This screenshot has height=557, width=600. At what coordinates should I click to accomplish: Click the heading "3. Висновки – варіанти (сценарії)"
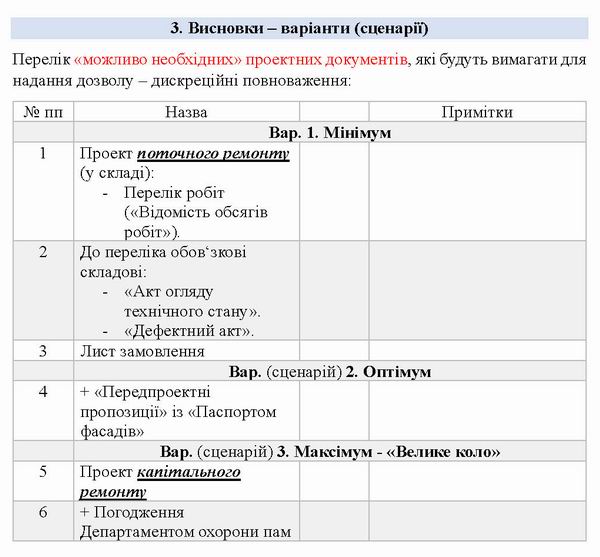299,26
